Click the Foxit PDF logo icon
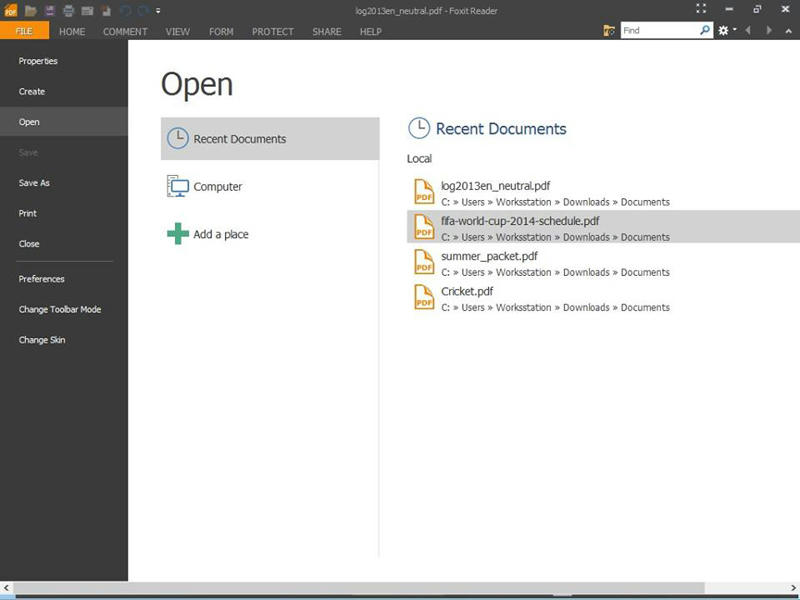 [10, 10]
